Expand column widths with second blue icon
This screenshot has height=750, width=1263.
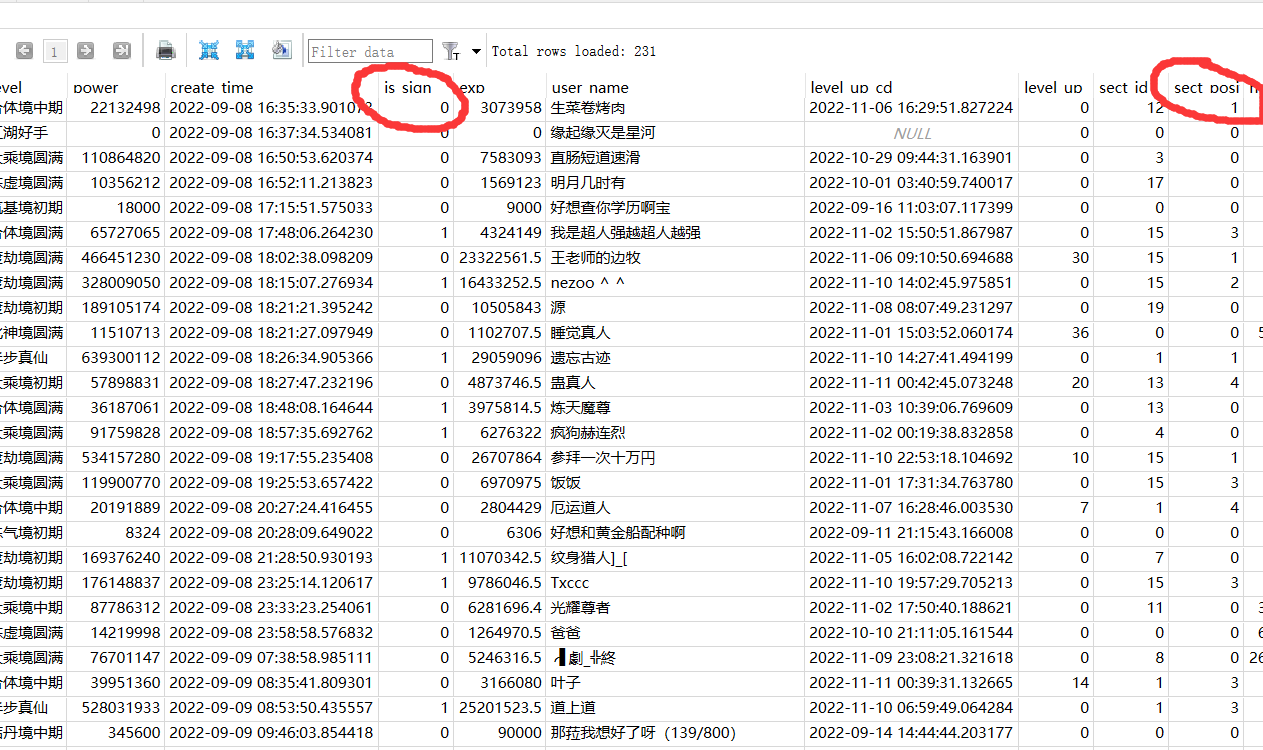(x=245, y=50)
